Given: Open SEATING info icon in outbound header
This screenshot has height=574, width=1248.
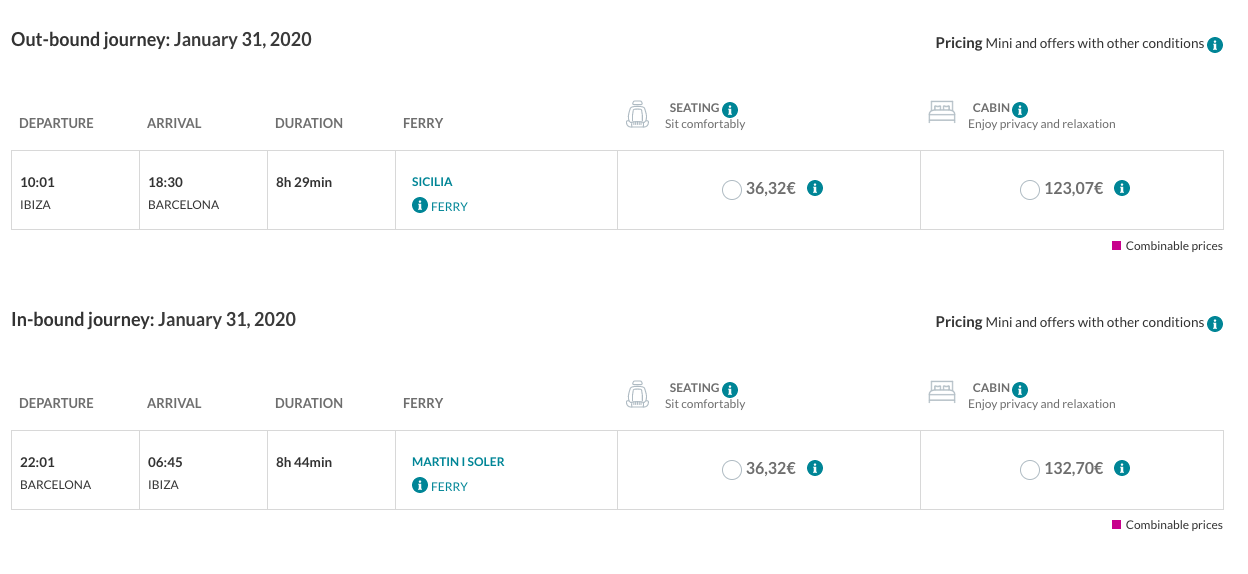Looking at the screenshot, I should 730,109.
